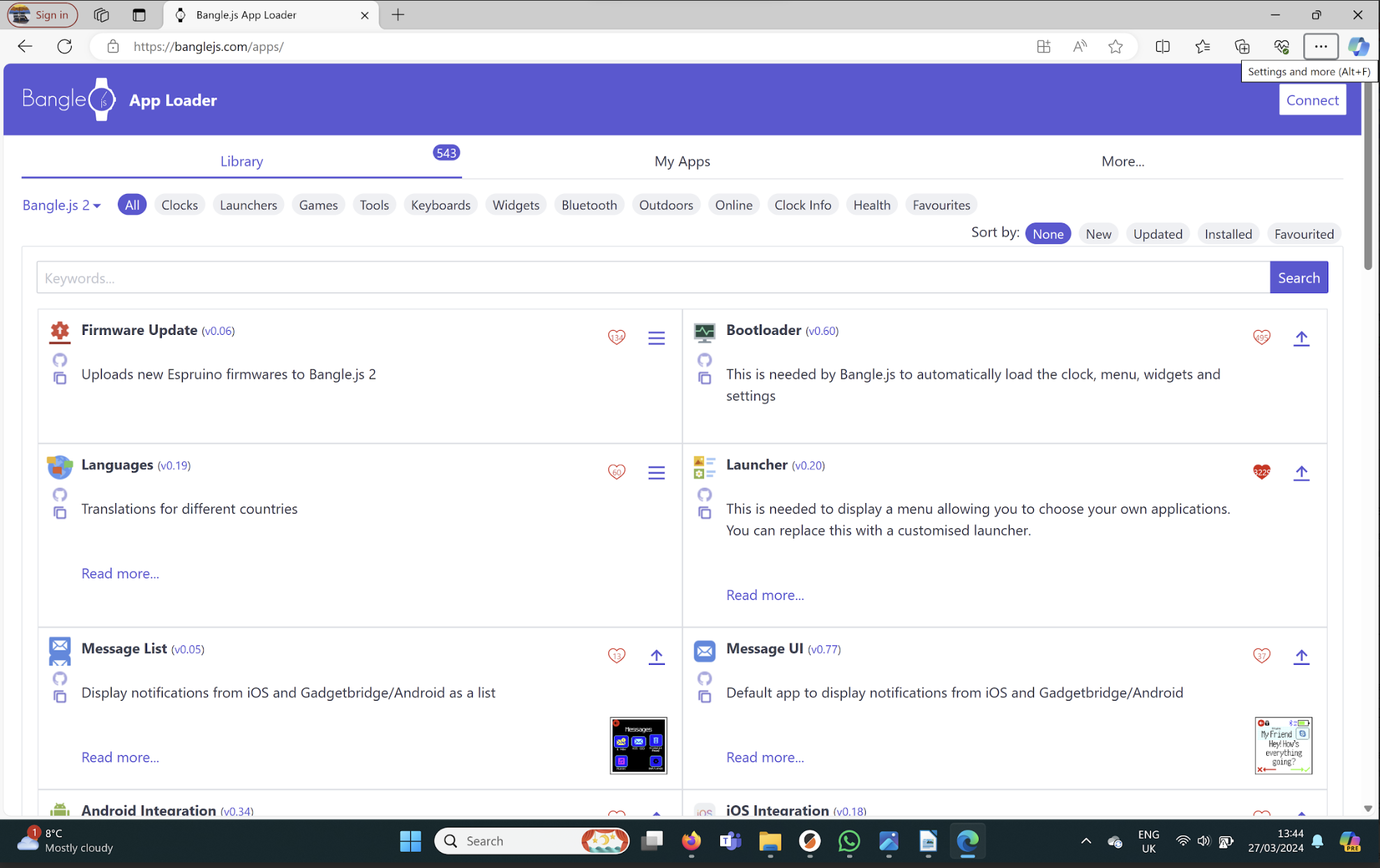Click the GitHub icon under Languages
The image size is (1380, 868).
pos(60,495)
